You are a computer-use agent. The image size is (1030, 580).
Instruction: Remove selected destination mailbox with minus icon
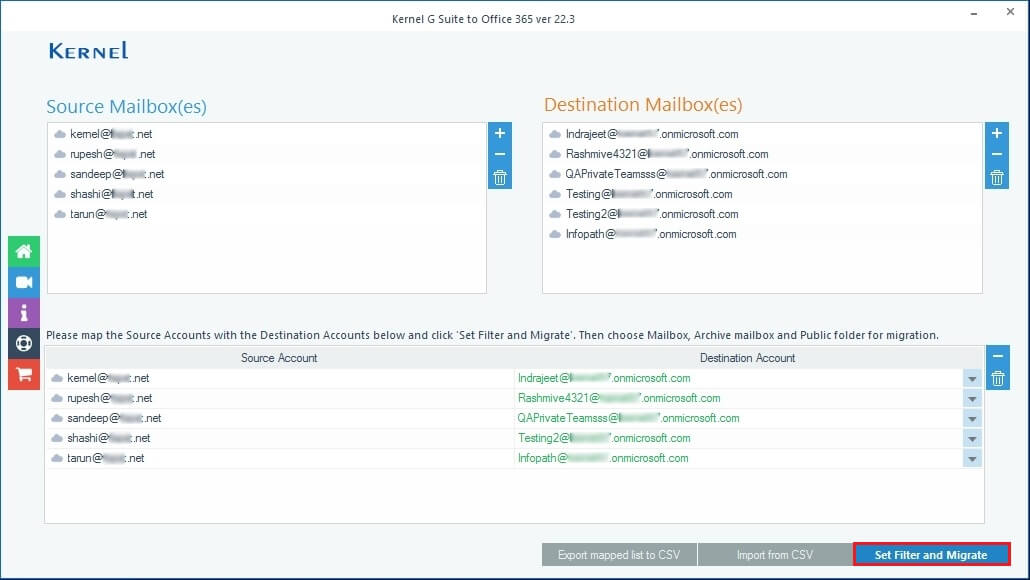point(996,155)
